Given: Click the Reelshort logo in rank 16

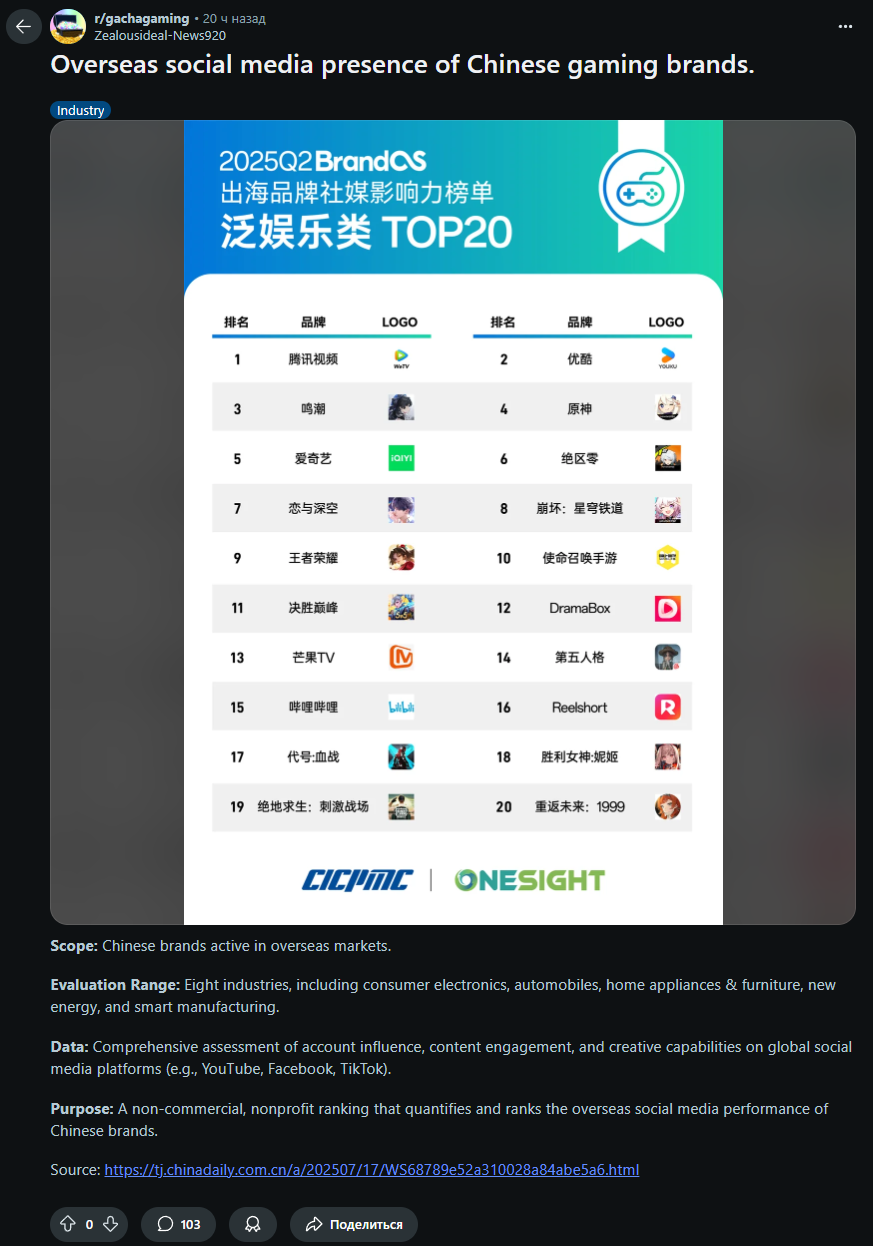Looking at the screenshot, I should click(668, 707).
